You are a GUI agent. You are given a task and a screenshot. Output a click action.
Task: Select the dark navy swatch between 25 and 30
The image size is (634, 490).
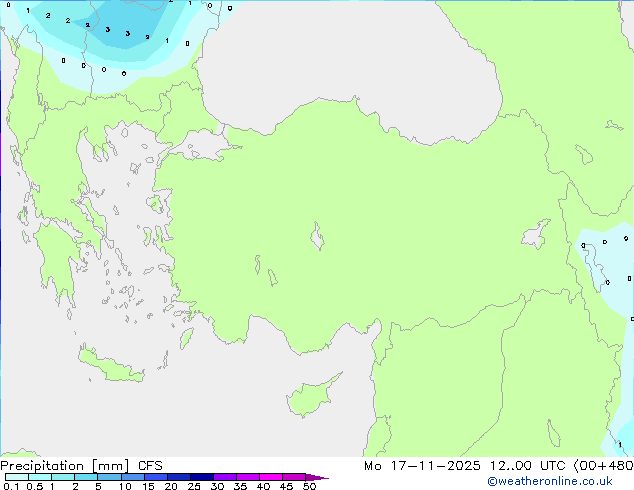point(202,477)
